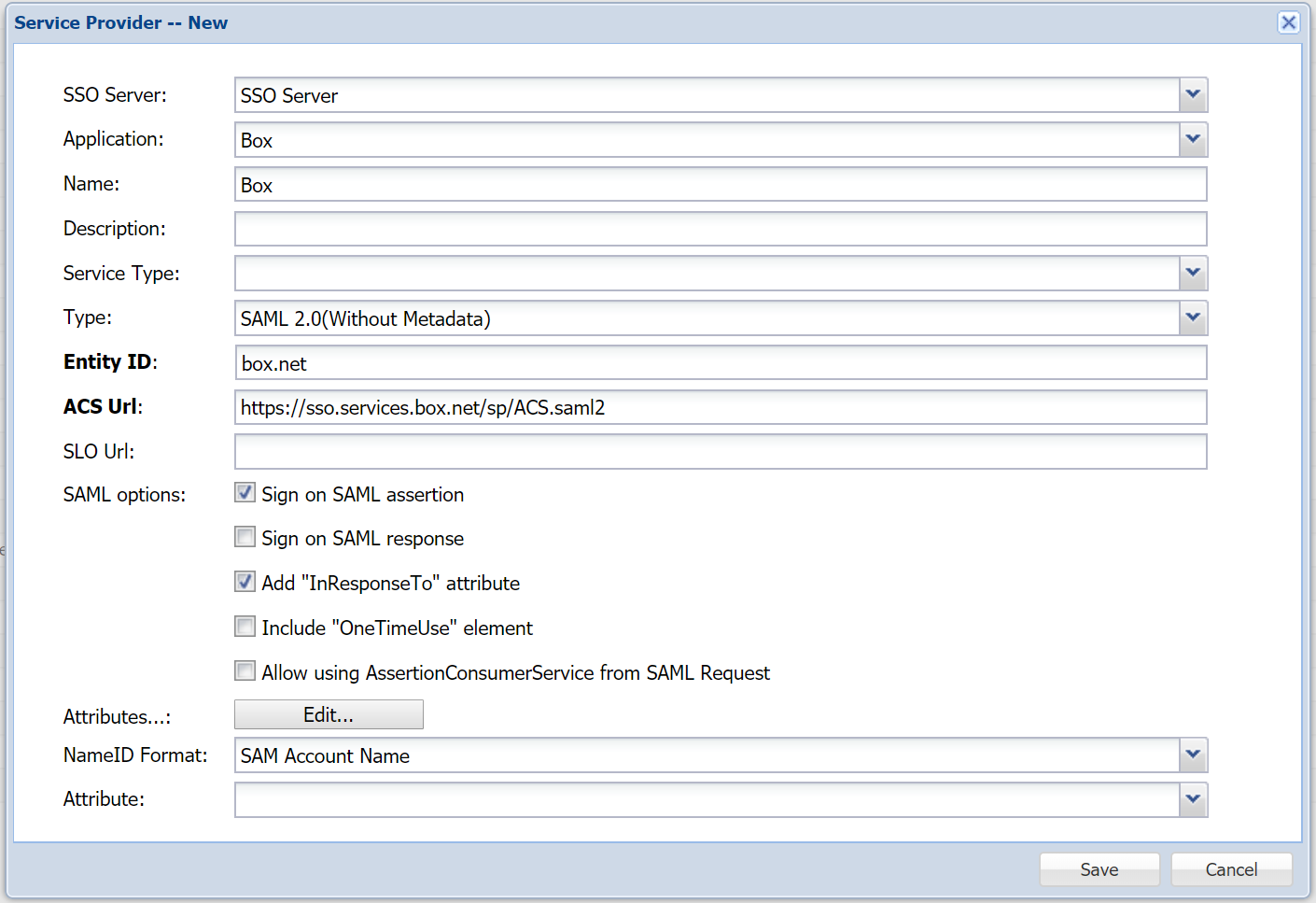Click the Entity ID field

(x=720, y=363)
